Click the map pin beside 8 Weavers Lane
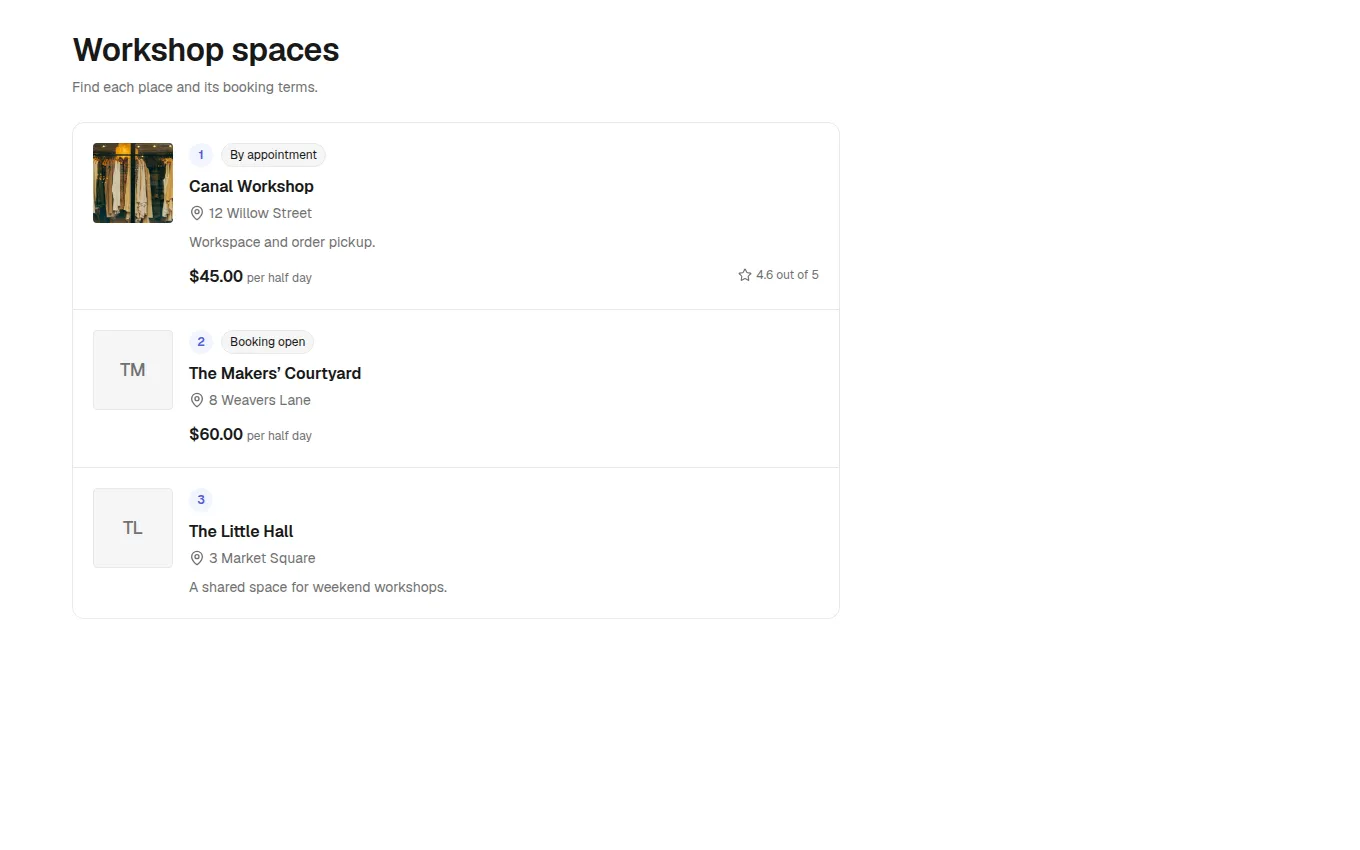Viewport: 1360px width, 850px height. (197, 400)
